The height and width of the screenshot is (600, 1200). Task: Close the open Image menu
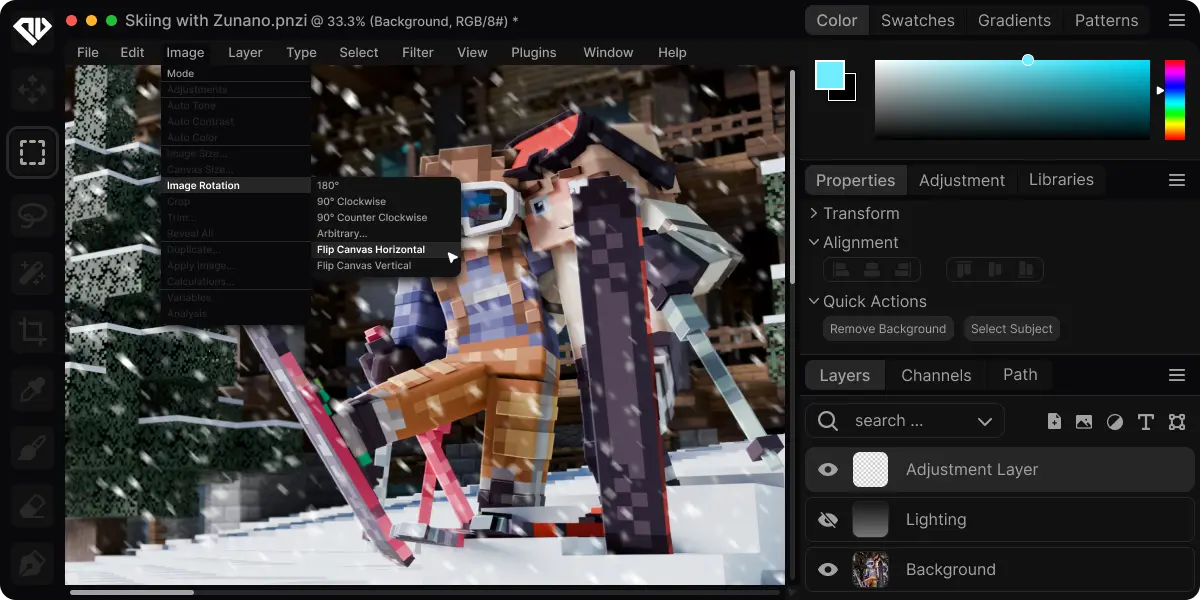tap(185, 52)
